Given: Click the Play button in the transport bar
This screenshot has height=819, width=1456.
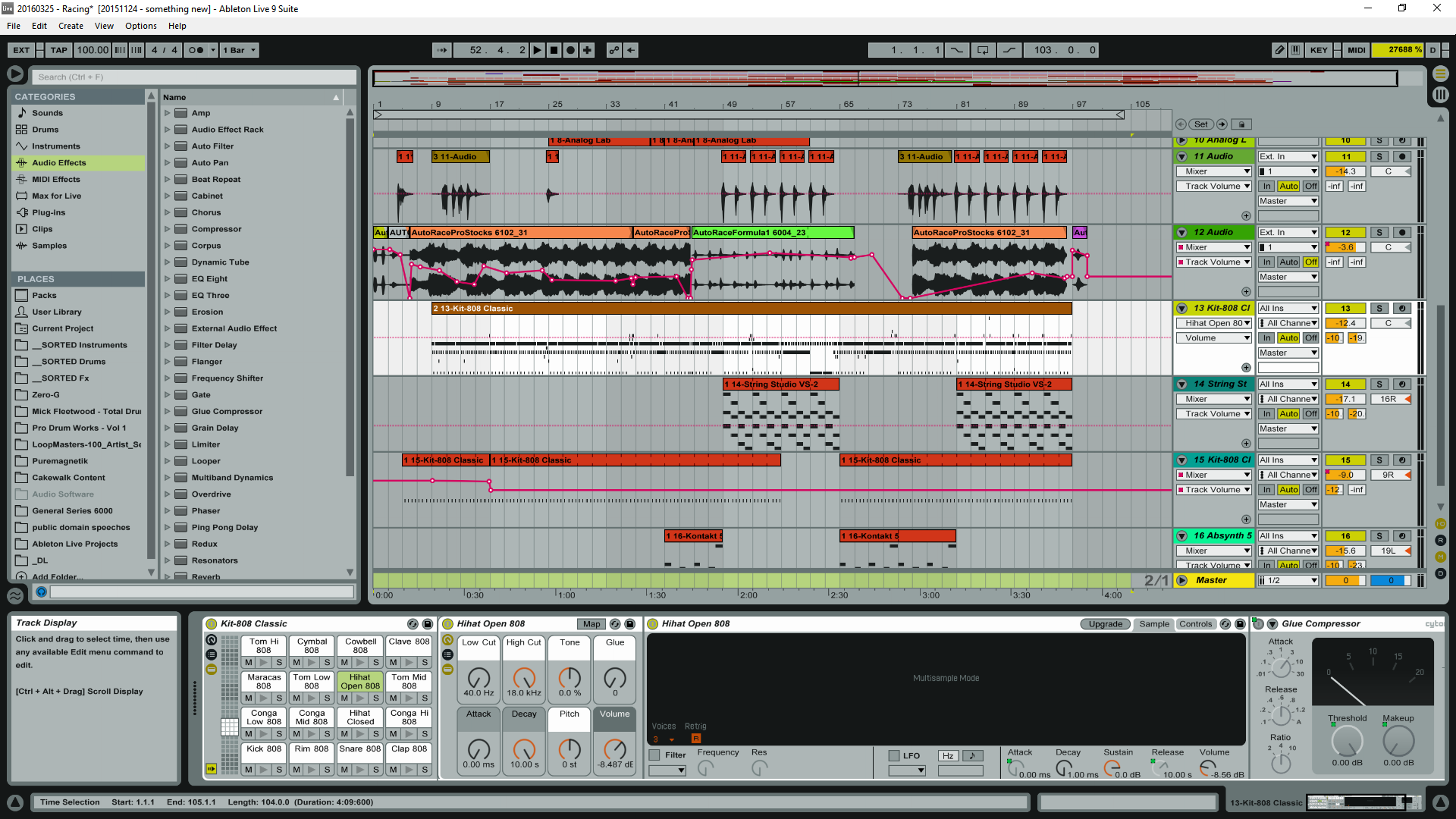Looking at the screenshot, I should click(537, 50).
